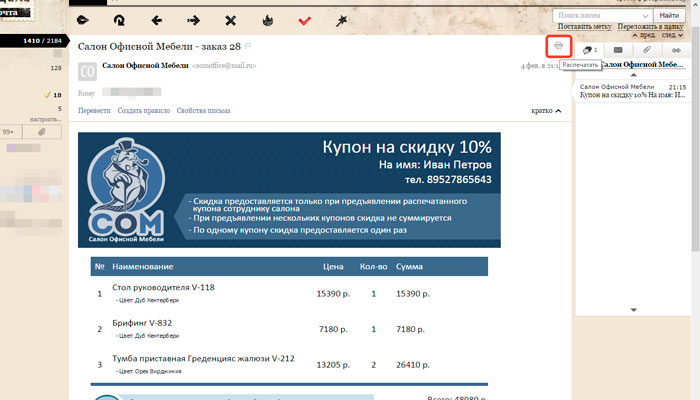Screen dimensions: 700x400
Task: Click the item name Стол руководителя V-118
Action: (163, 288)
